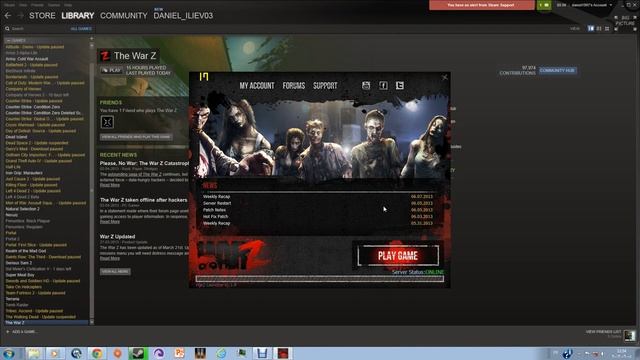Select Realm of the Mad God
This screenshot has width=640, height=360.
point(26,251)
